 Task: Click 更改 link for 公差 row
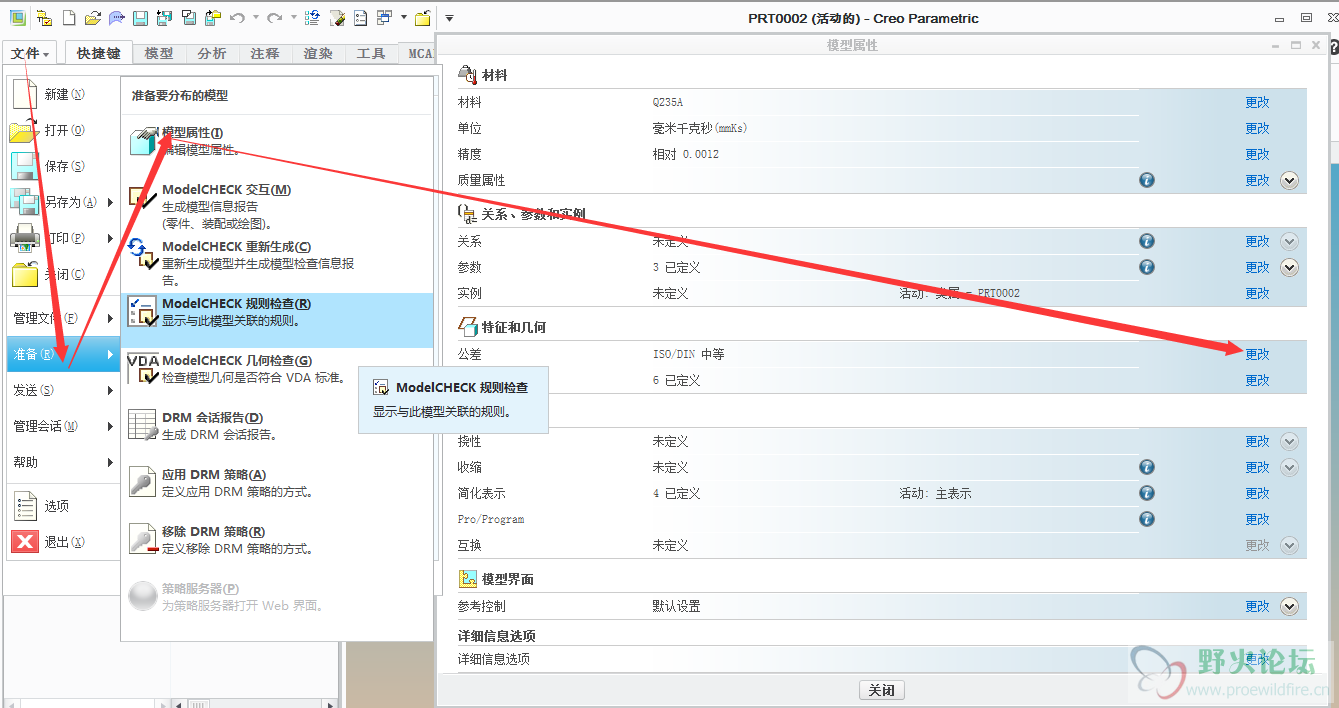(1257, 354)
